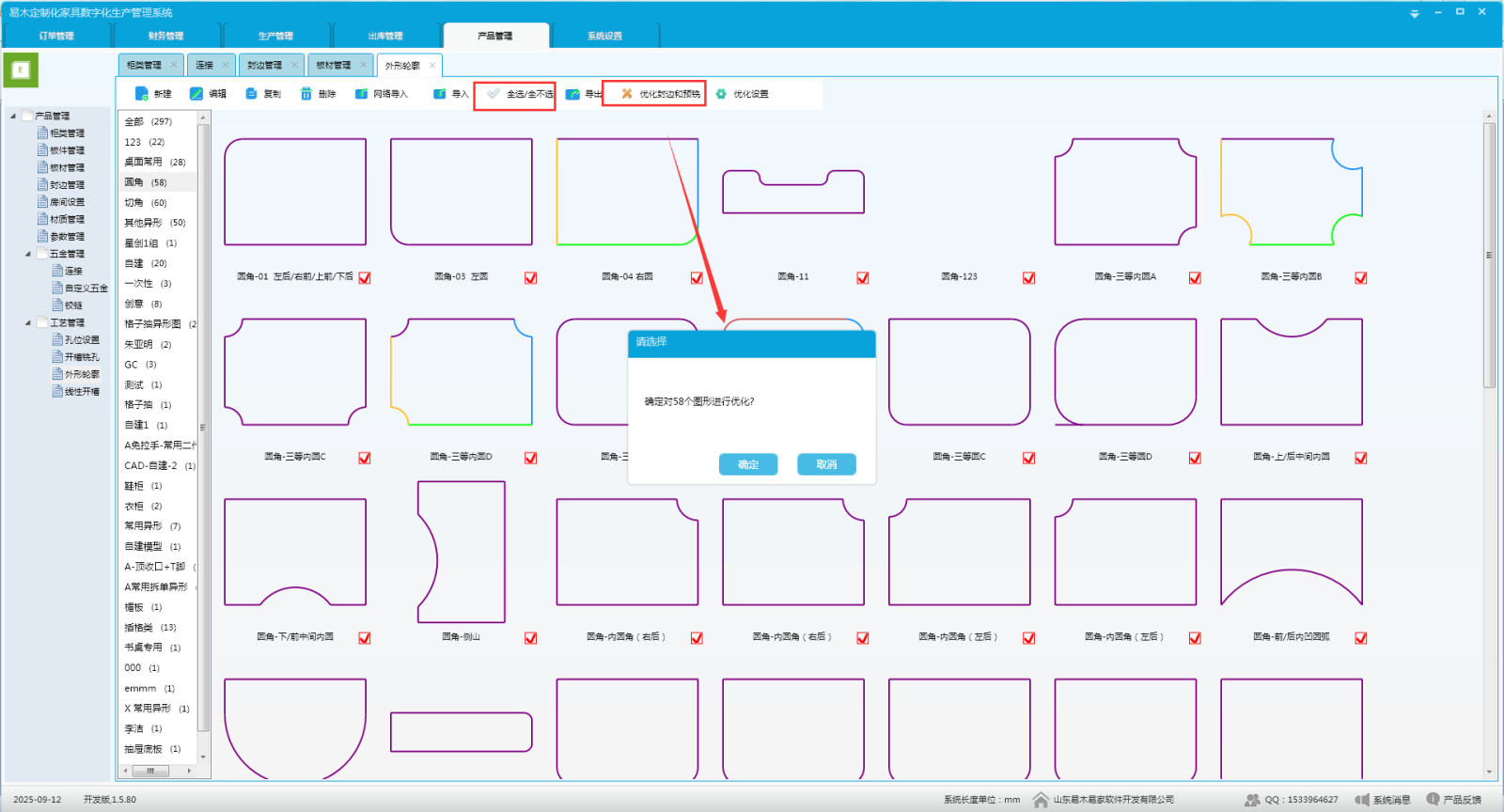The height and width of the screenshot is (812, 1504).
Task: Click the 网络导入 (network import) icon
Action: 361,94
